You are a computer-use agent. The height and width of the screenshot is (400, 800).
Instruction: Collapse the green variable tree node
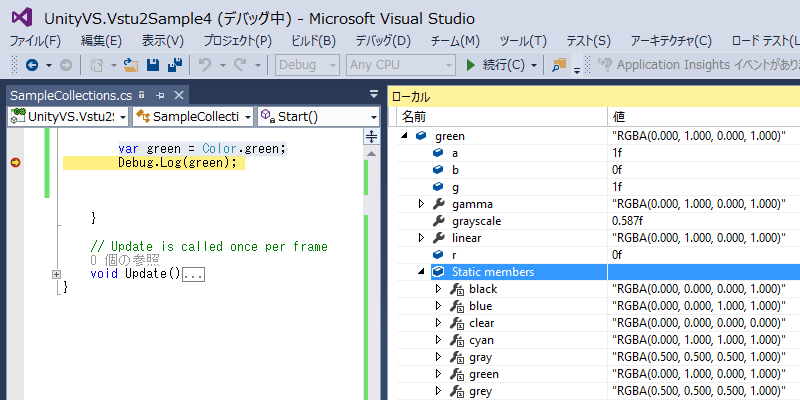(404, 136)
